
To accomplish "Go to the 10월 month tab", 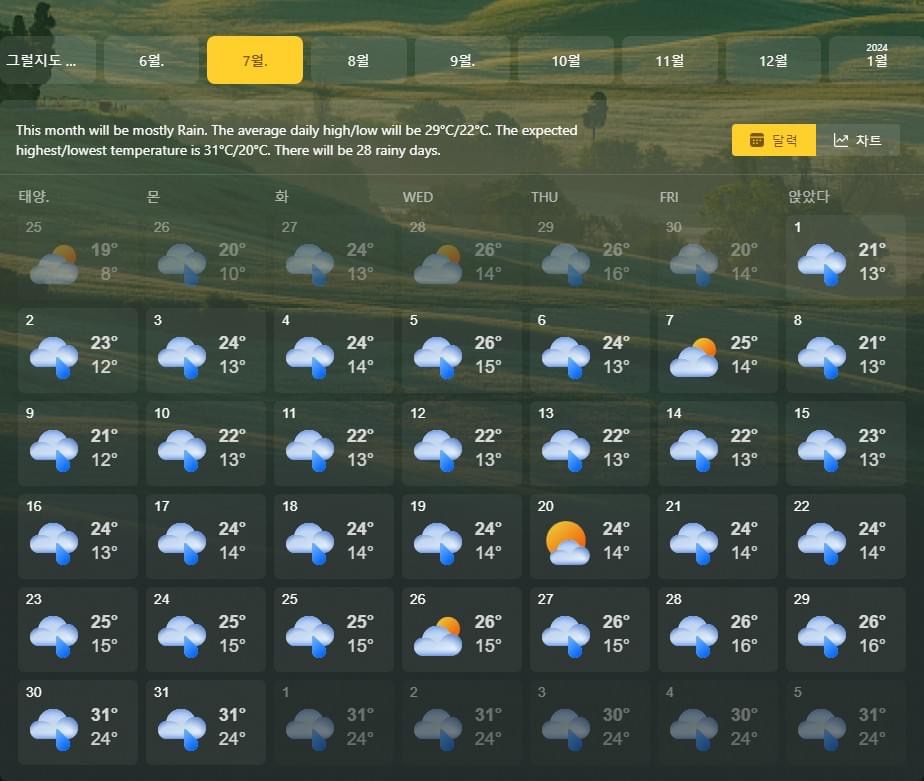I will point(566,60).
